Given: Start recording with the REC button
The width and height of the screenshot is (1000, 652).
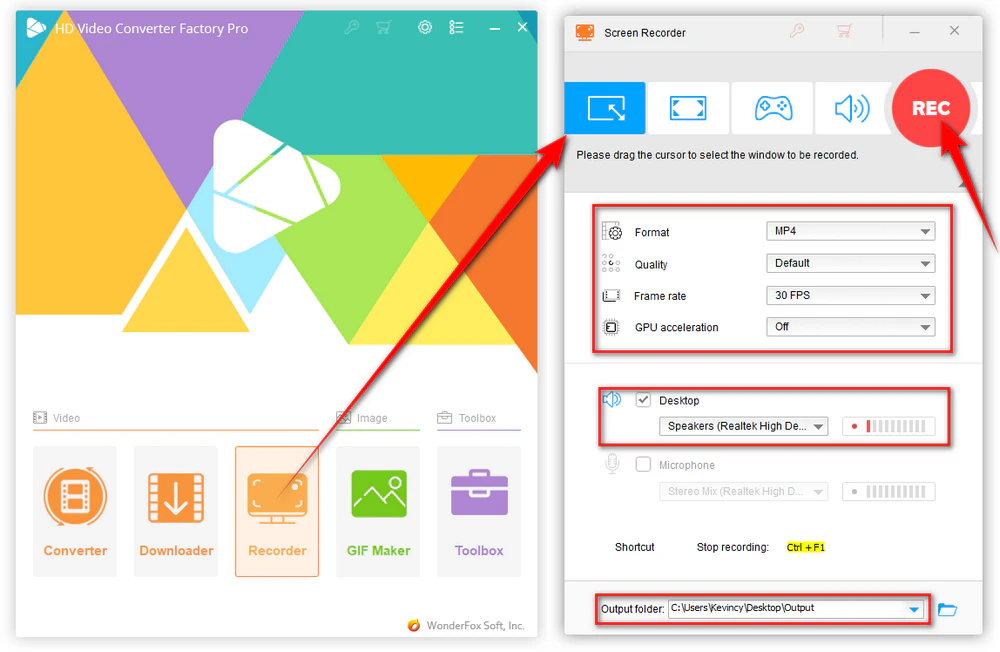Looking at the screenshot, I should (x=930, y=108).
